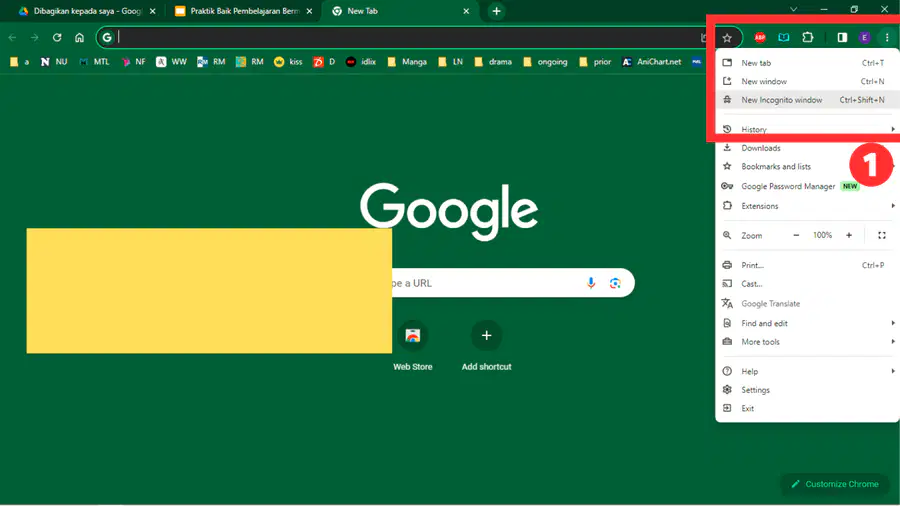Select Google Translate menu item
Screen dimensions: 900x506
point(808,303)
